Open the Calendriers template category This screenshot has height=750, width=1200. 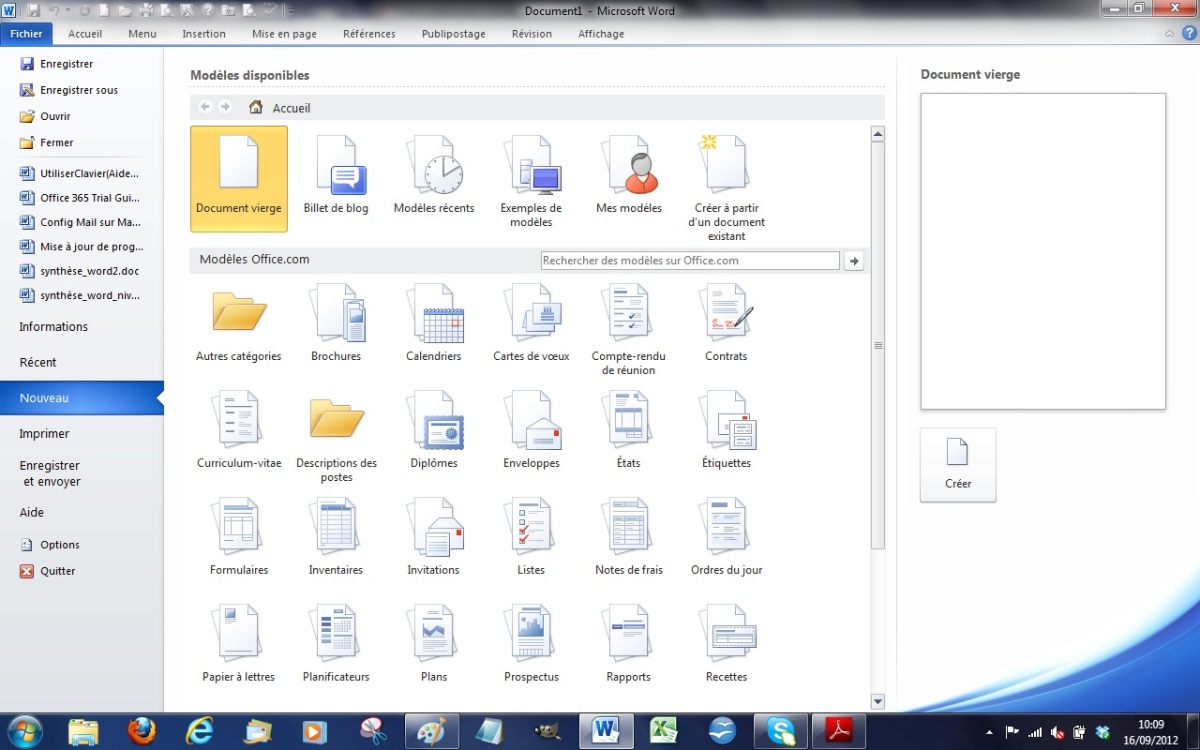click(434, 323)
